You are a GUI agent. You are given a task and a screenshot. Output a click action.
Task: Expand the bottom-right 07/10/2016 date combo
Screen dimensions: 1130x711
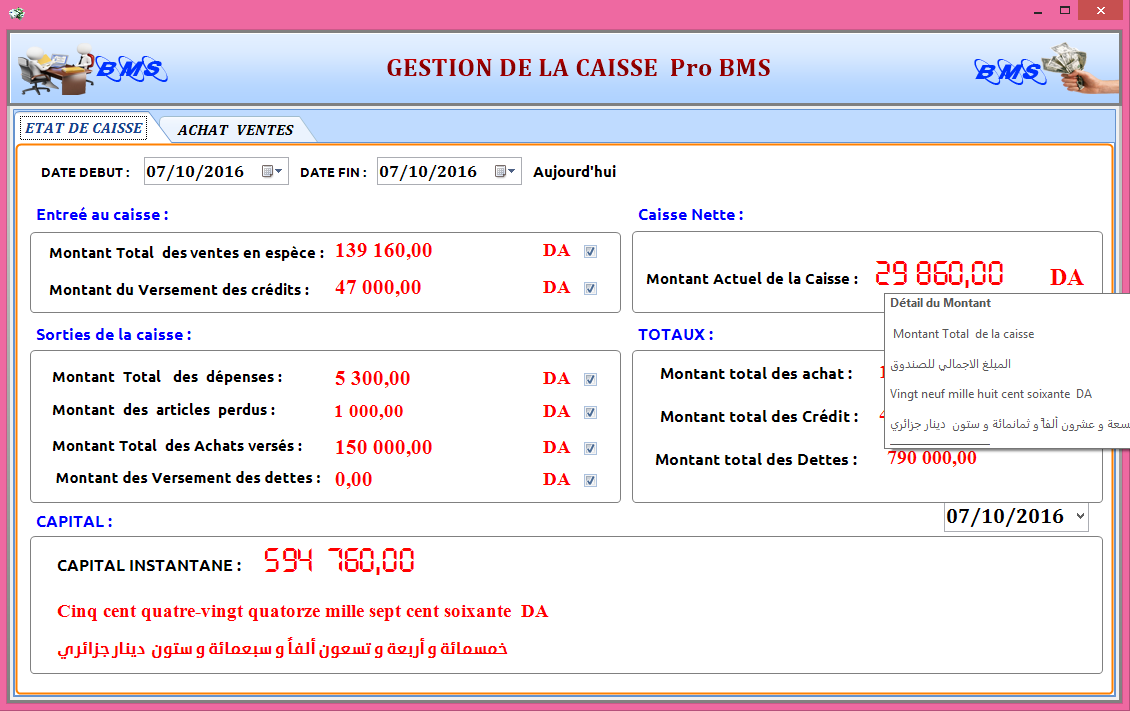coord(1080,517)
